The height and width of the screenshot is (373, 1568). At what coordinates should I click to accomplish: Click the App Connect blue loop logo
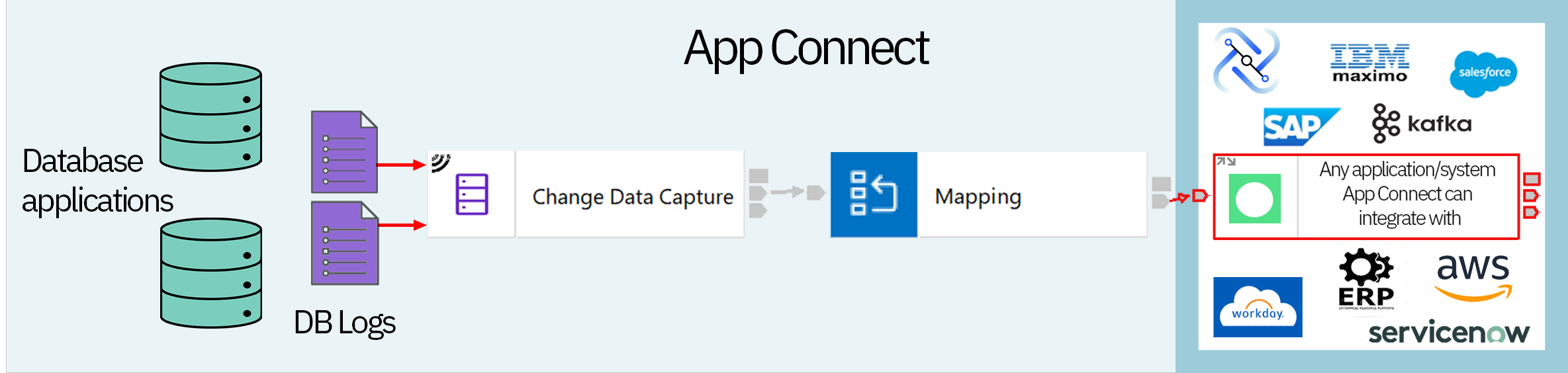[x=1246, y=60]
